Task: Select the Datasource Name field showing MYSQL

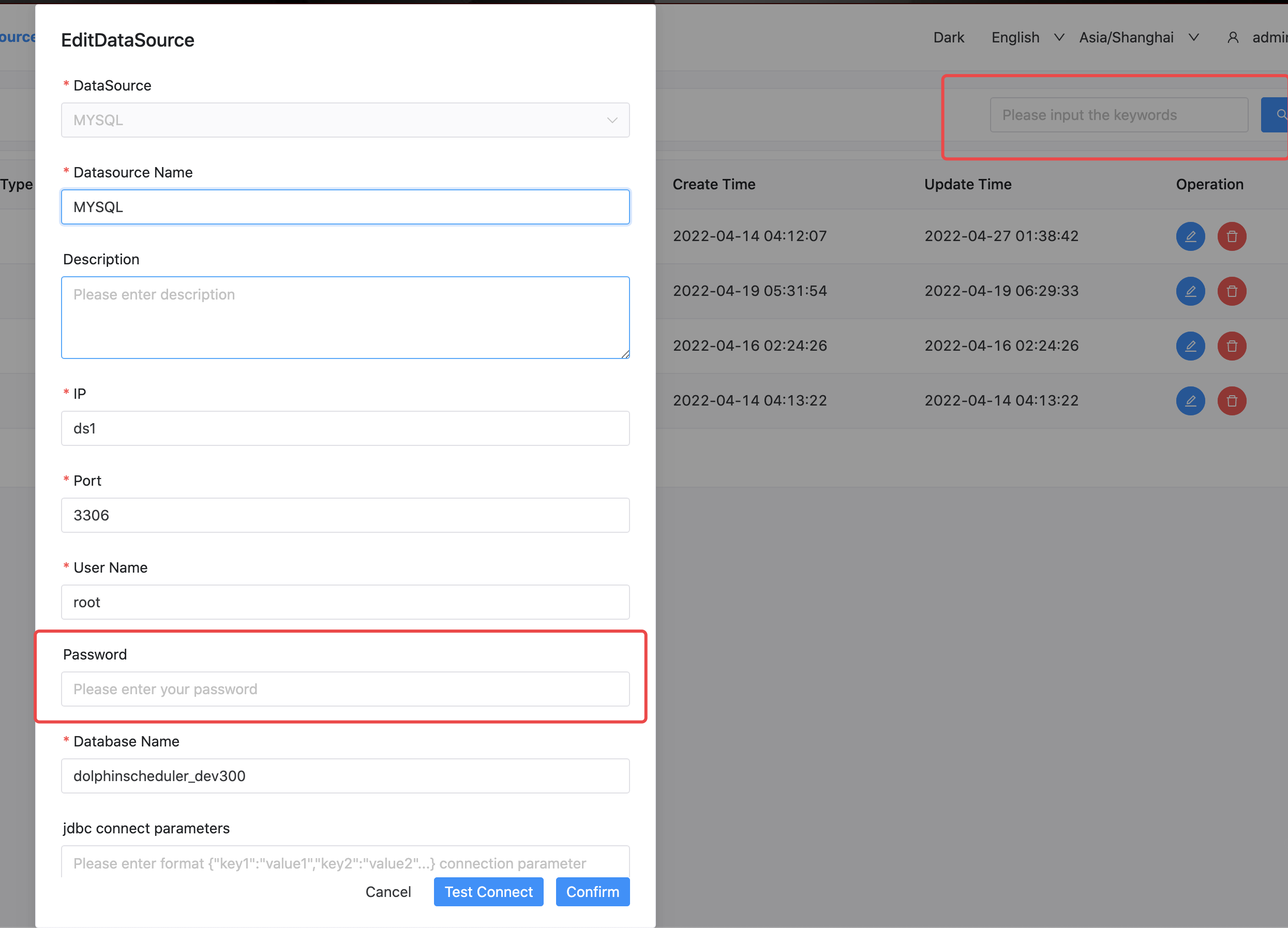Action: [345, 207]
